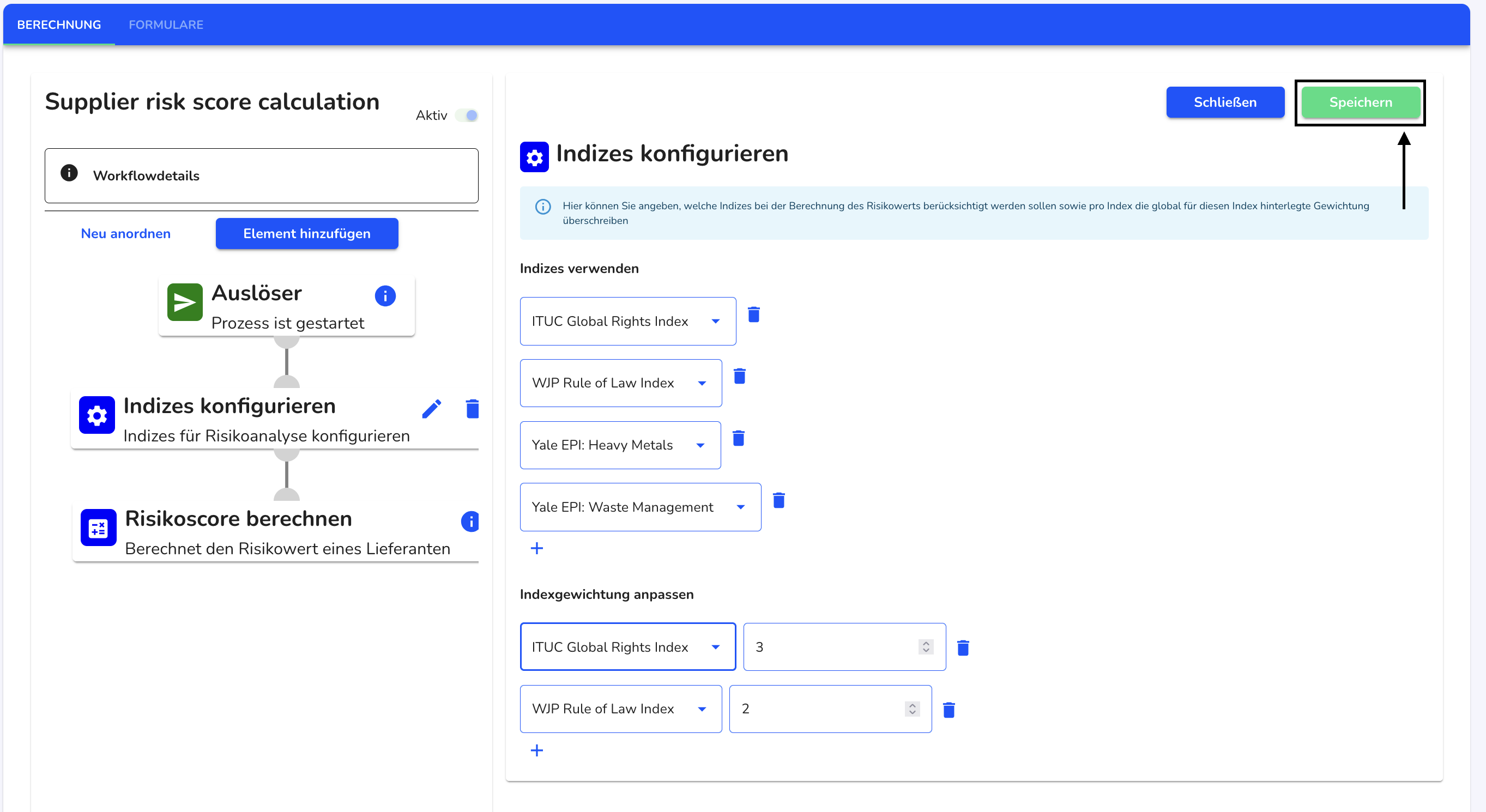Click the weight field showing 3
The image size is (1486, 812).
pos(844,647)
